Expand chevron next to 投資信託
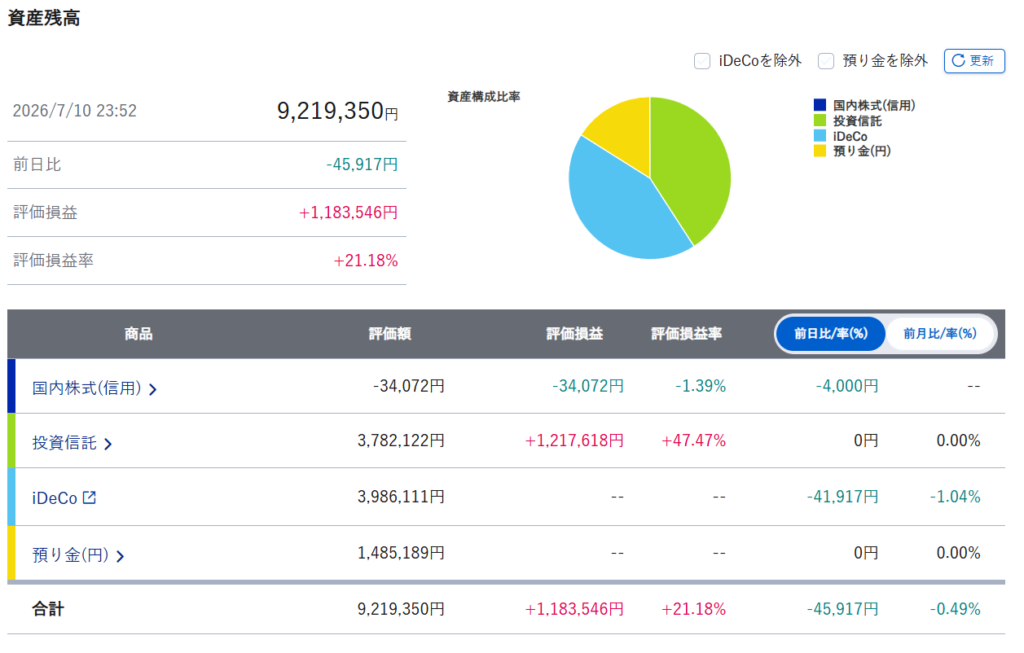This screenshot has height=653, width=1024. (x=108, y=444)
